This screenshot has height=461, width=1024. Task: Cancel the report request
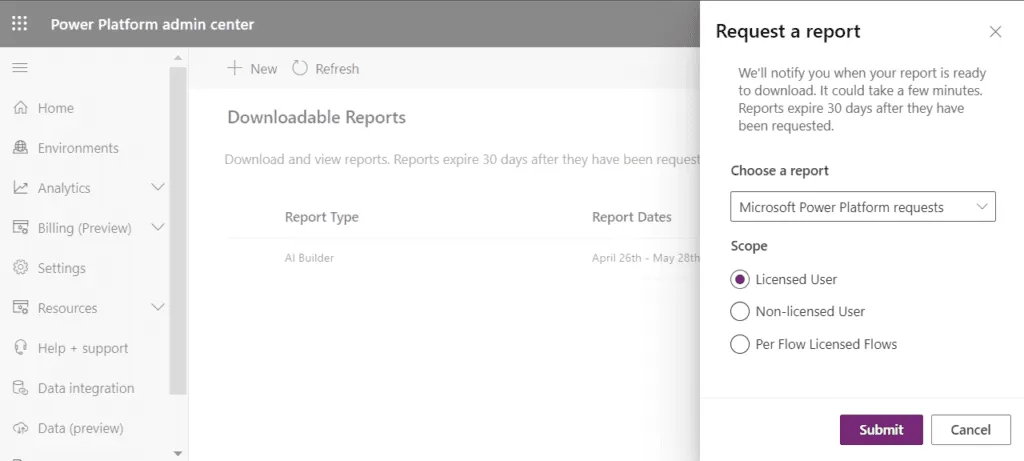pyautogui.click(x=970, y=430)
